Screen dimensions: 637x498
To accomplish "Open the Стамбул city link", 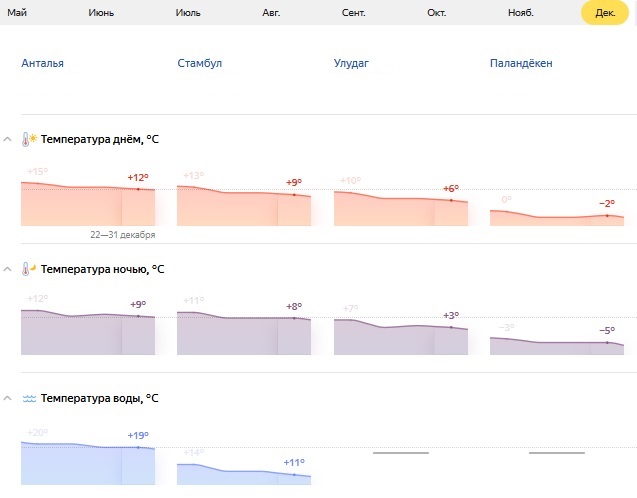I will [x=199, y=63].
